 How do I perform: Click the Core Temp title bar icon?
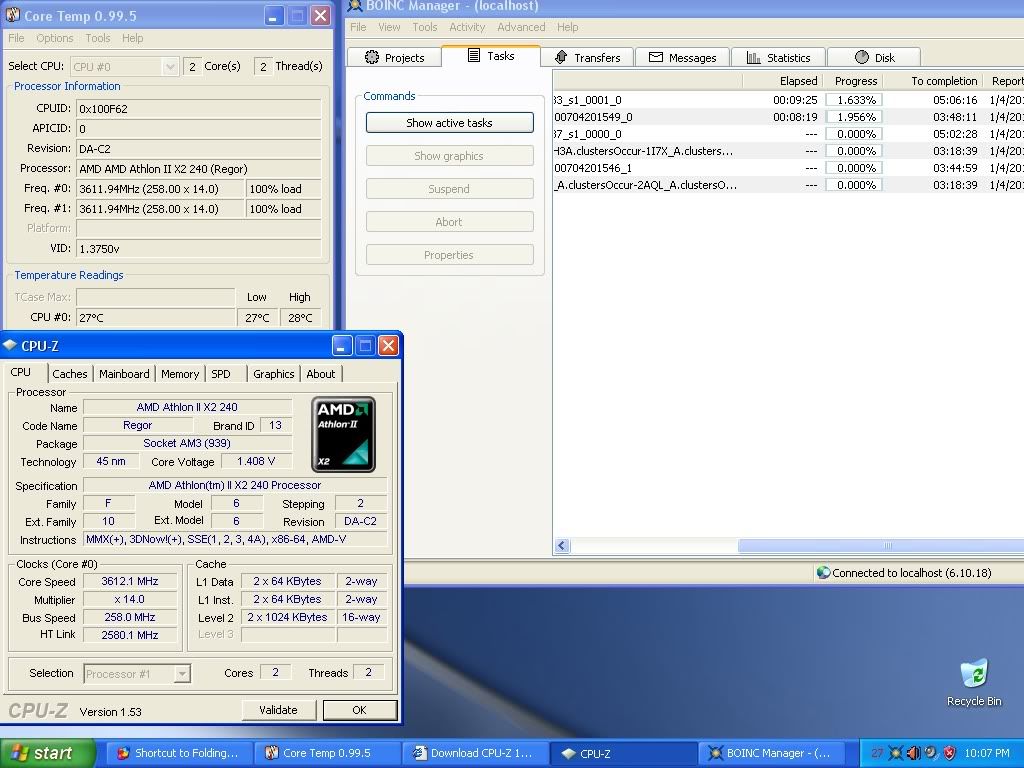pyautogui.click(x=12, y=14)
